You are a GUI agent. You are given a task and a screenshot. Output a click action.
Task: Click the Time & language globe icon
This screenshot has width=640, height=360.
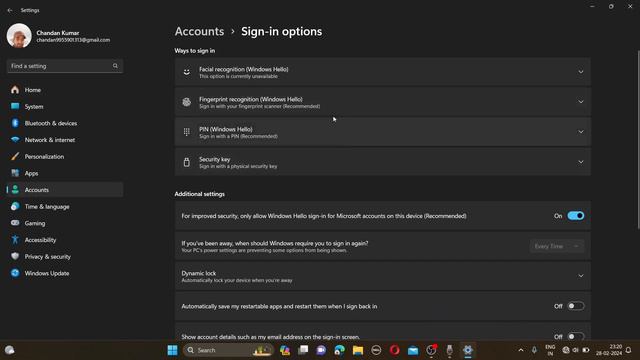click(x=15, y=207)
